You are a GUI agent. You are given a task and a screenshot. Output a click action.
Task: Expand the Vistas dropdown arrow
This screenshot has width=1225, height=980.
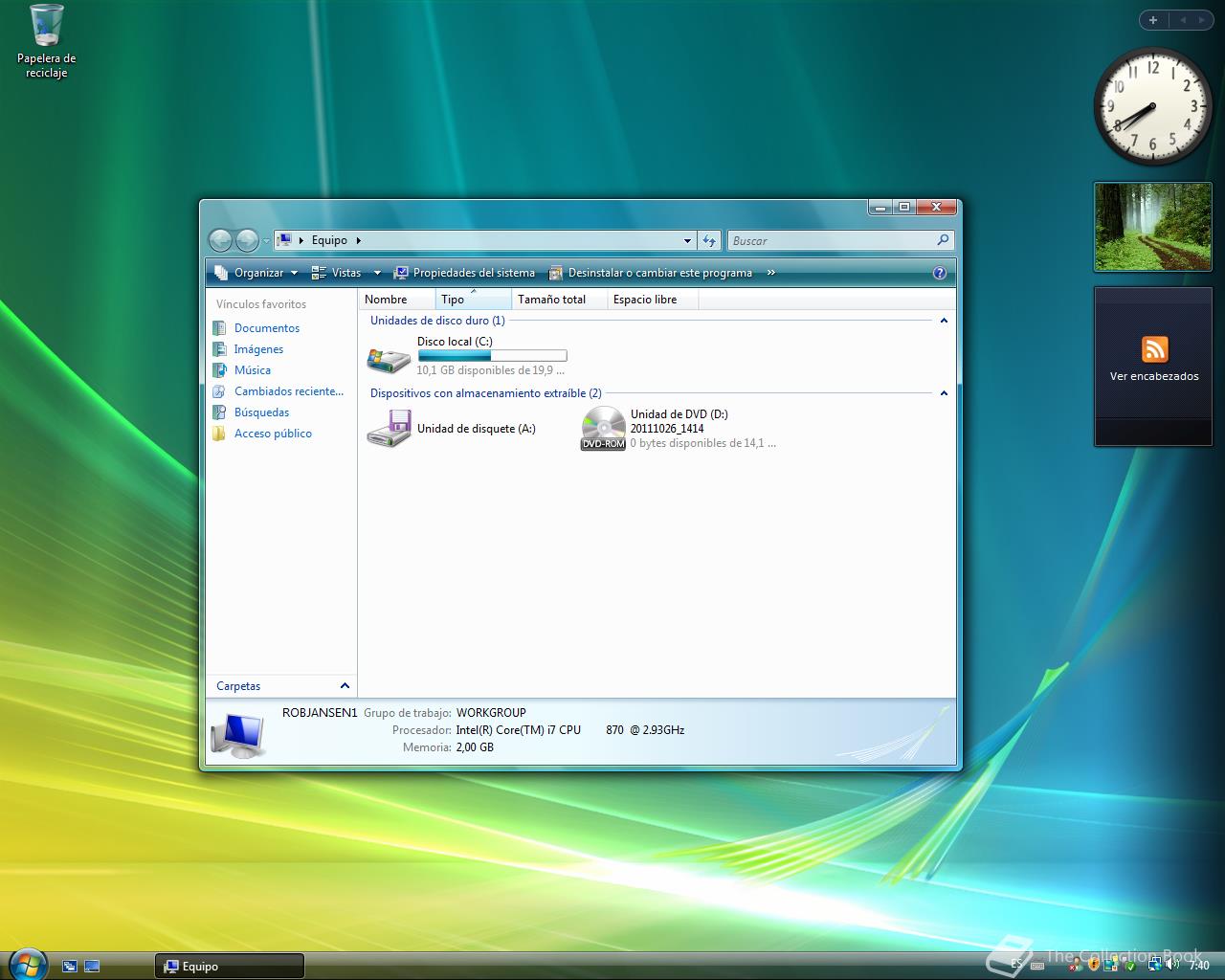click(377, 273)
